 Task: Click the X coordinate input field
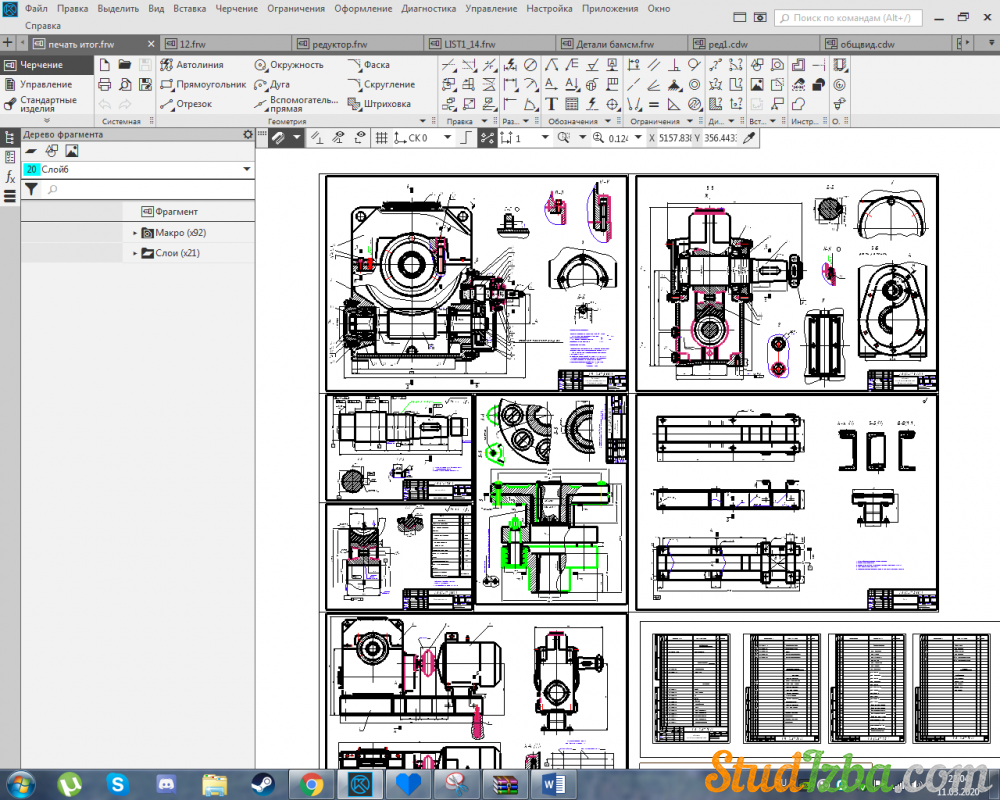click(675, 138)
